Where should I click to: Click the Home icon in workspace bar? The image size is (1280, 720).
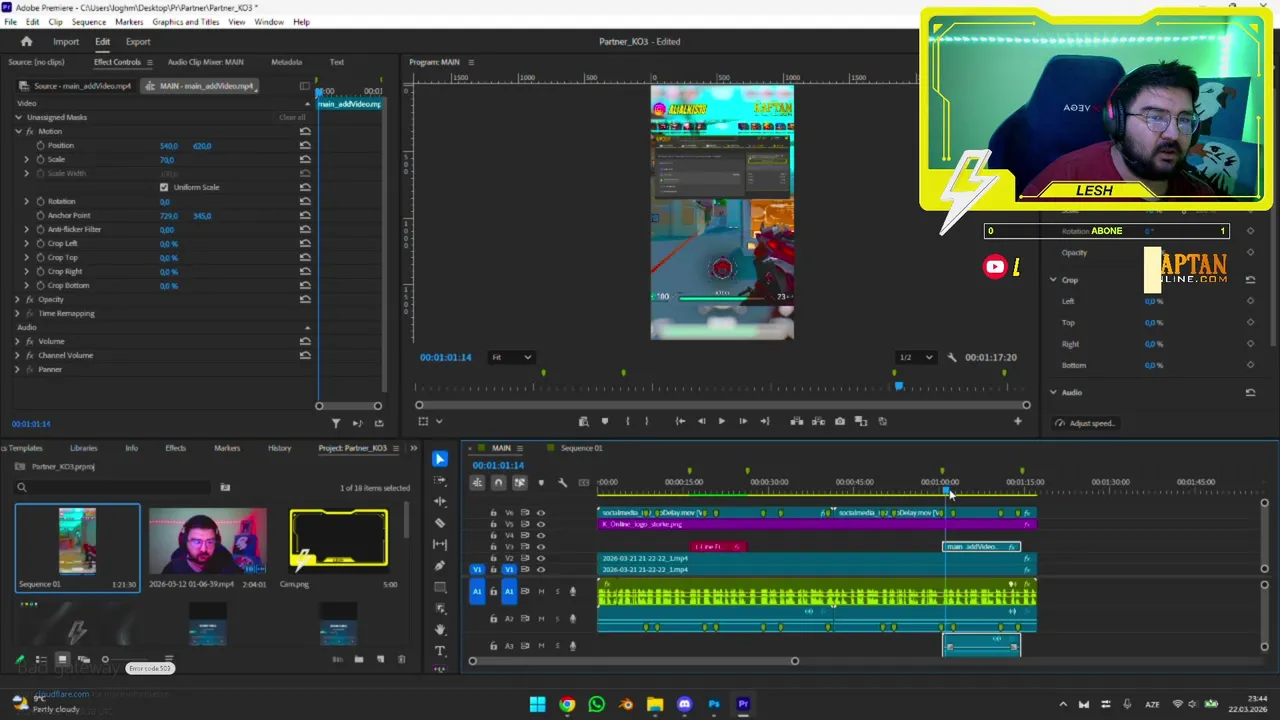click(x=26, y=41)
